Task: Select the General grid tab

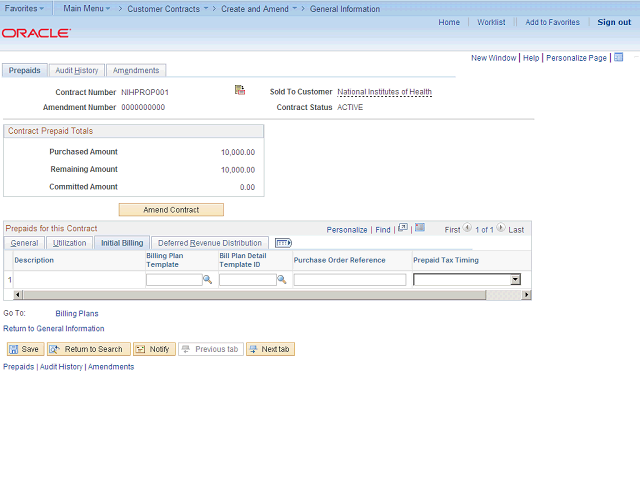Action: 24,243
